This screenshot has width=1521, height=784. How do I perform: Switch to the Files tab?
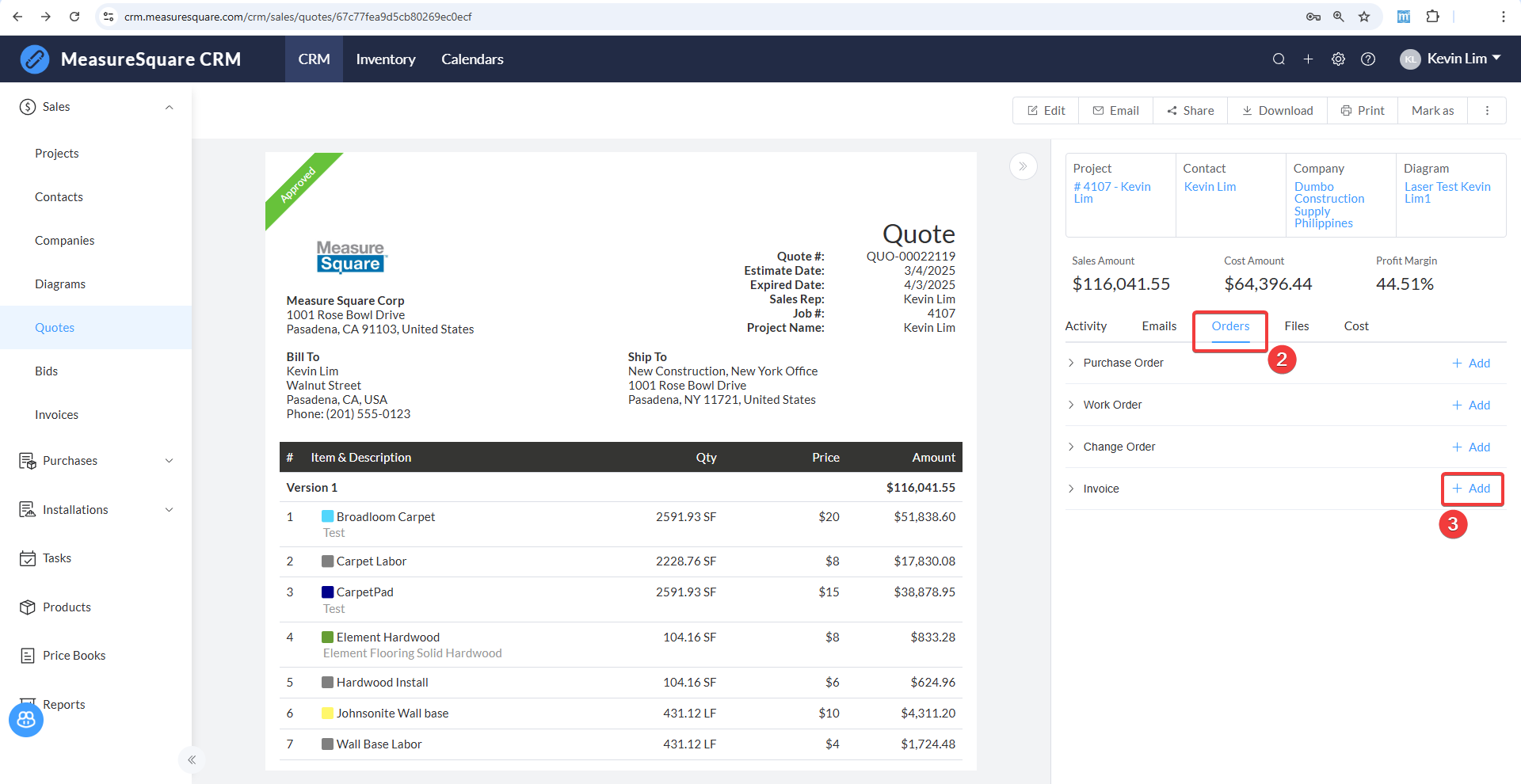pyautogui.click(x=1297, y=326)
